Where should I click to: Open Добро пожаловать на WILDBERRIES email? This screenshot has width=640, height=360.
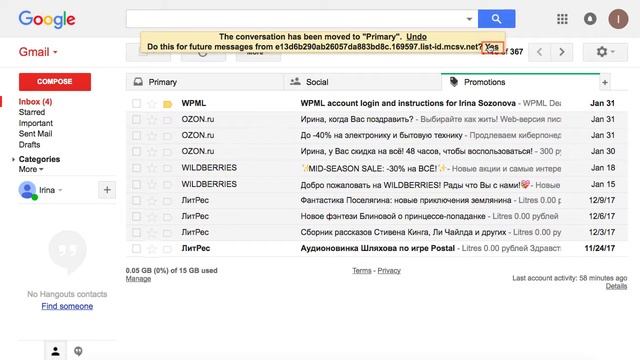click(x=376, y=184)
